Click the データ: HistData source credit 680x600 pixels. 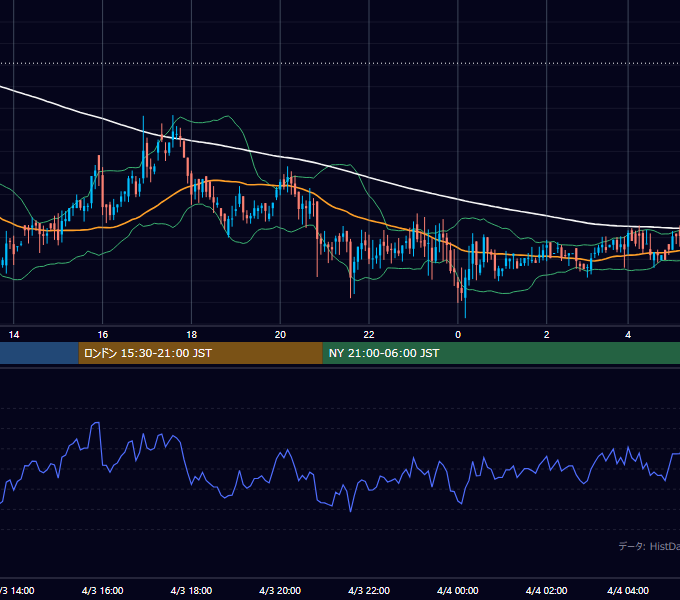(649, 546)
